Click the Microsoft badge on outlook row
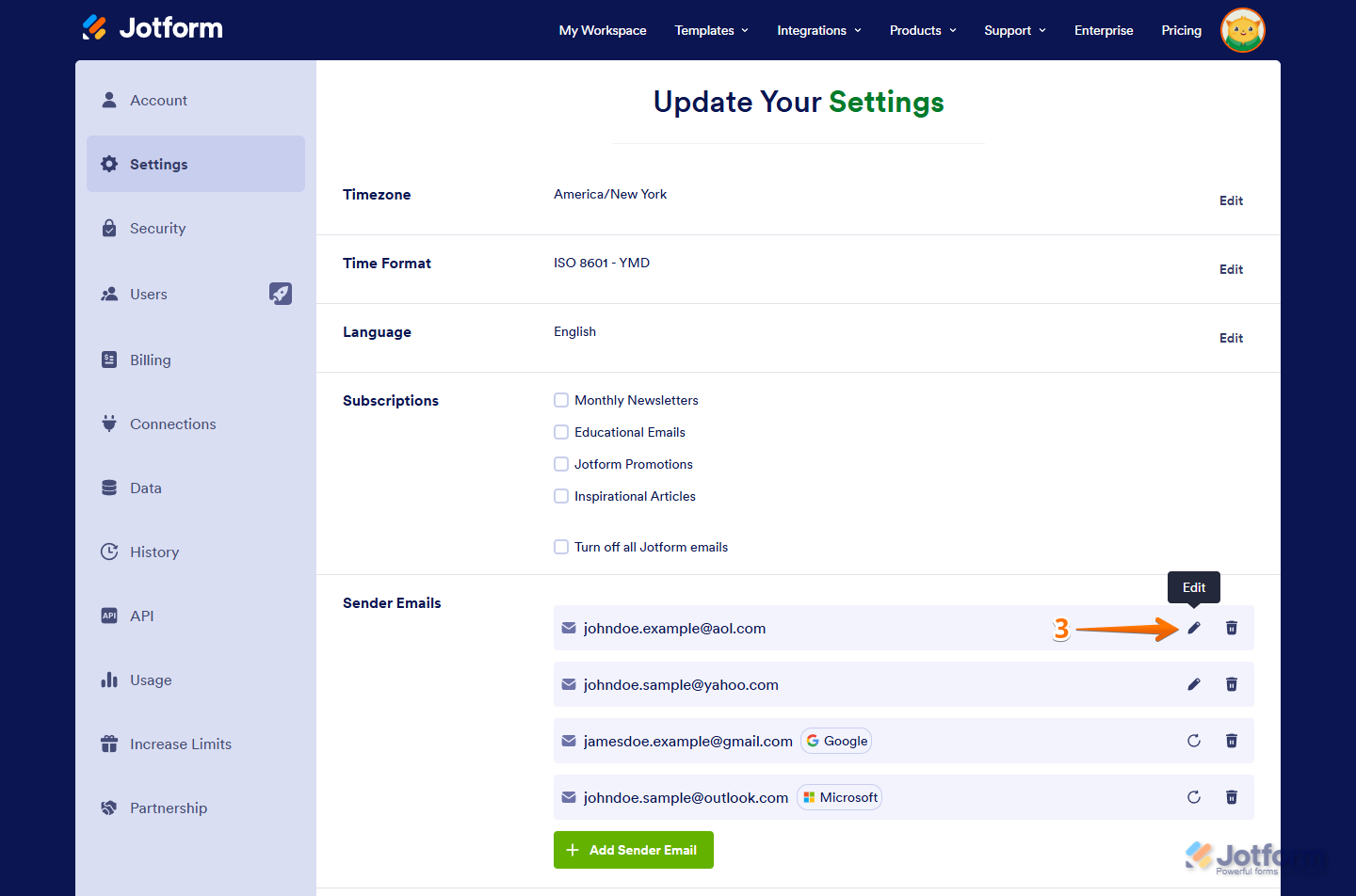Image resolution: width=1356 pixels, height=896 pixels. tap(839, 797)
